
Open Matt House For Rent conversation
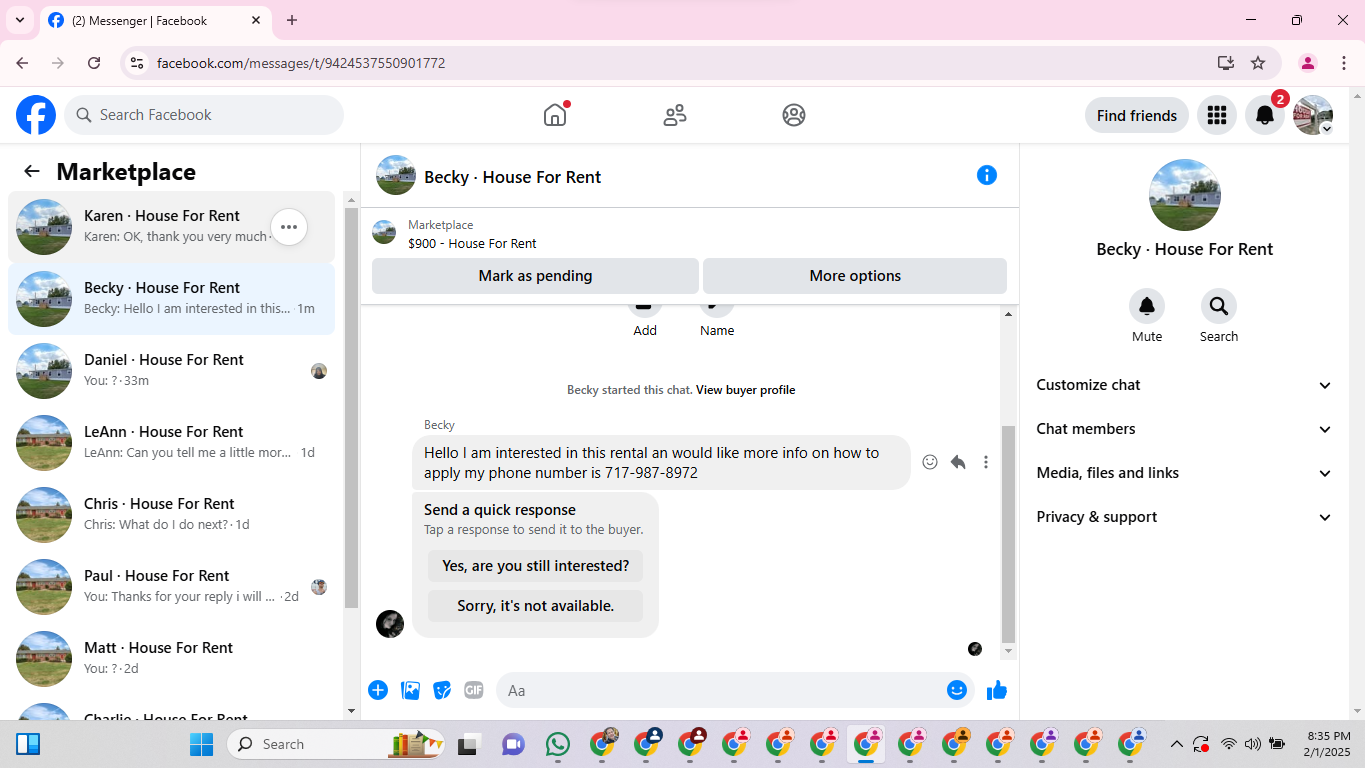171,659
